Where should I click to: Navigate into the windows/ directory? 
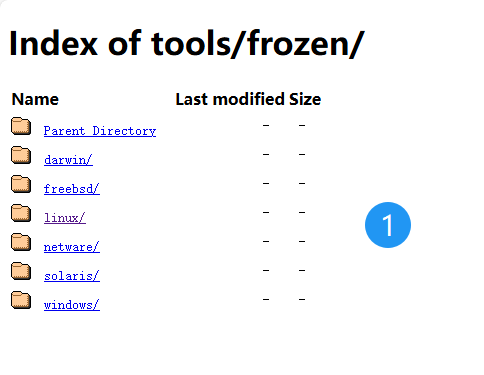coord(72,305)
